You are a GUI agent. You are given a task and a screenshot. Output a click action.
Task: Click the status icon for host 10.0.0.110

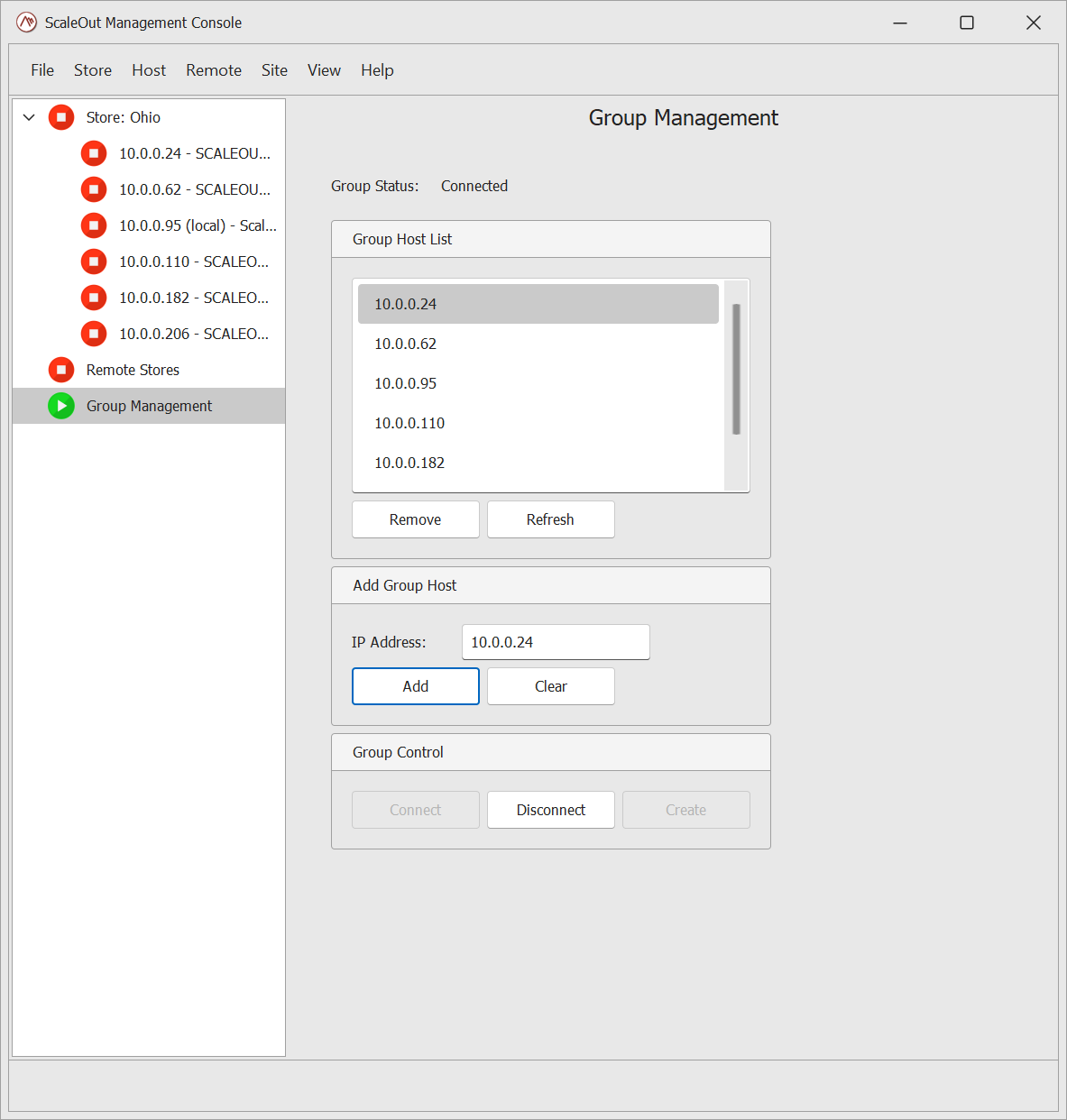pyautogui.click(x=94, y=262)
